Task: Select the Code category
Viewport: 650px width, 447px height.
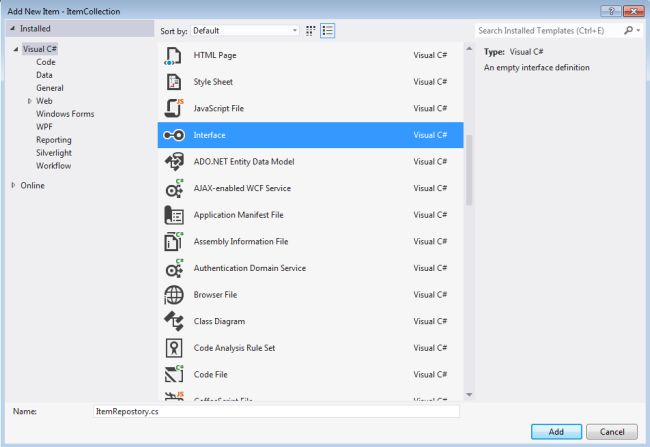Action: click(x=46, y=62)
